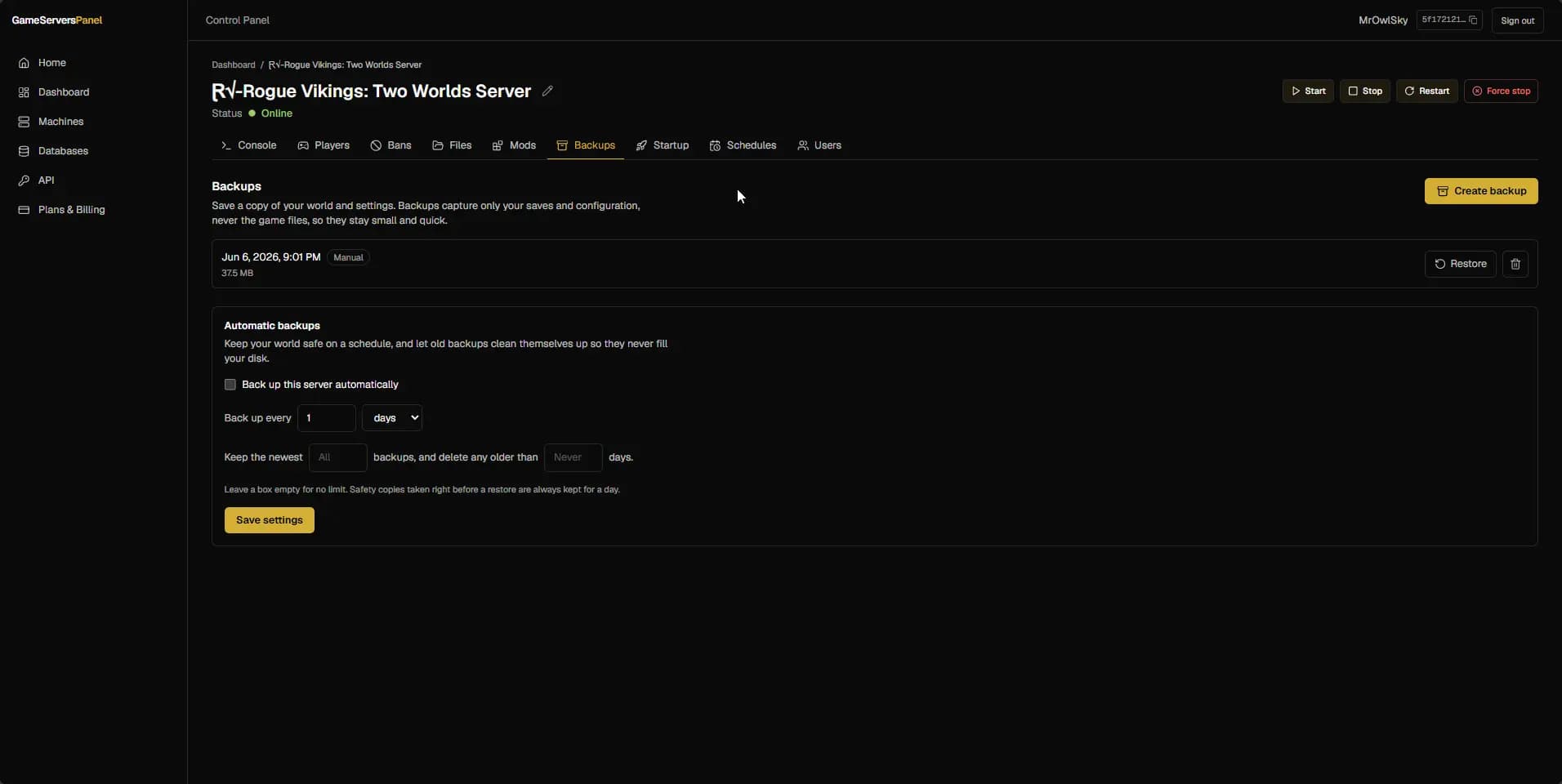Stop the server

(x=1364, y=91)
